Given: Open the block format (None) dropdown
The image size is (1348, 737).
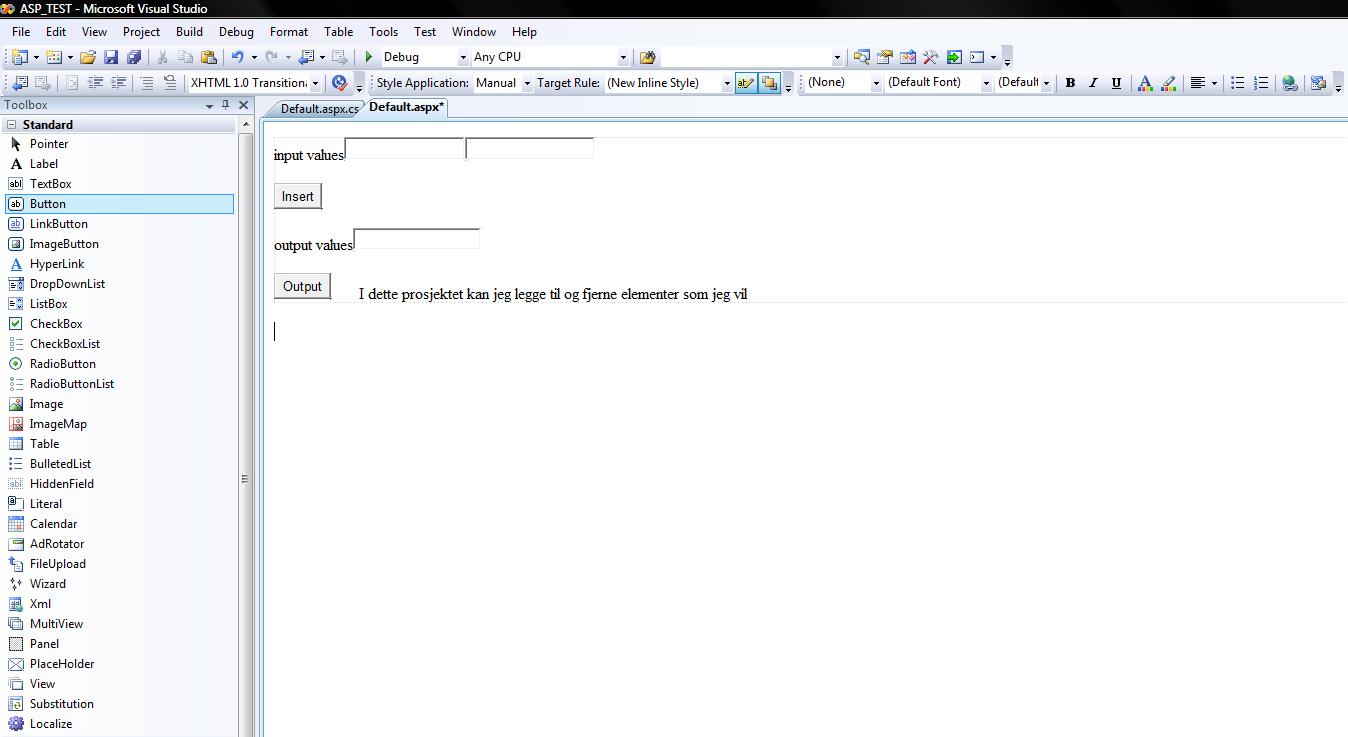Looking at the screenshot, I should (876, 83).
